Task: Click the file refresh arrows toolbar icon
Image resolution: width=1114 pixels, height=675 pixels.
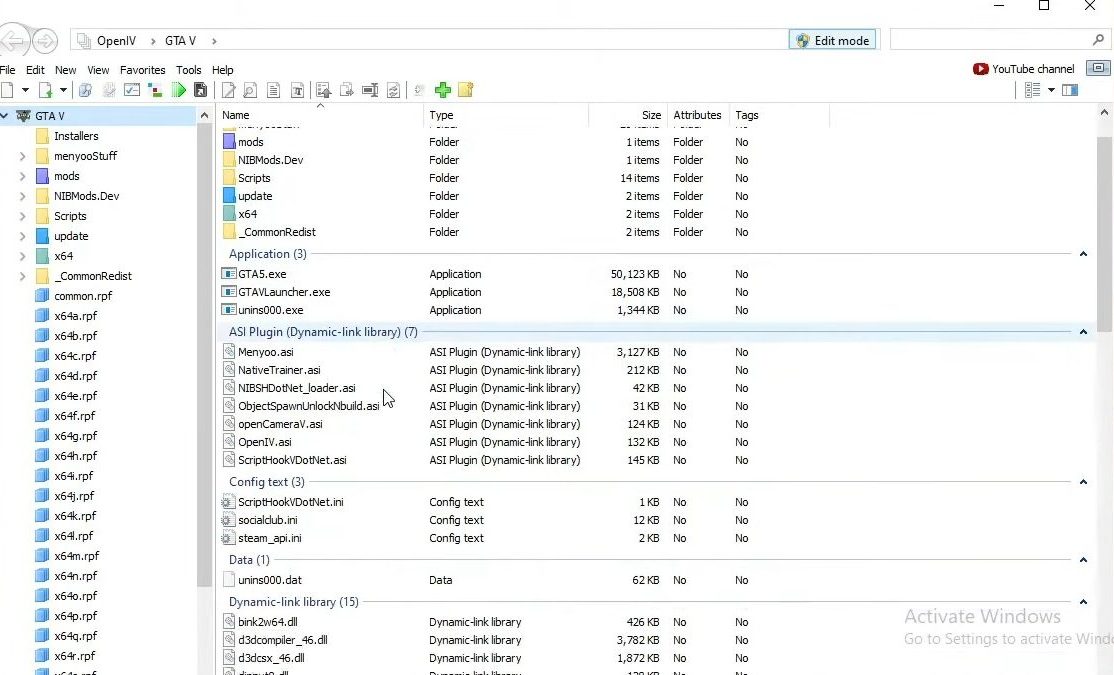Action: (x=393, y=90)
